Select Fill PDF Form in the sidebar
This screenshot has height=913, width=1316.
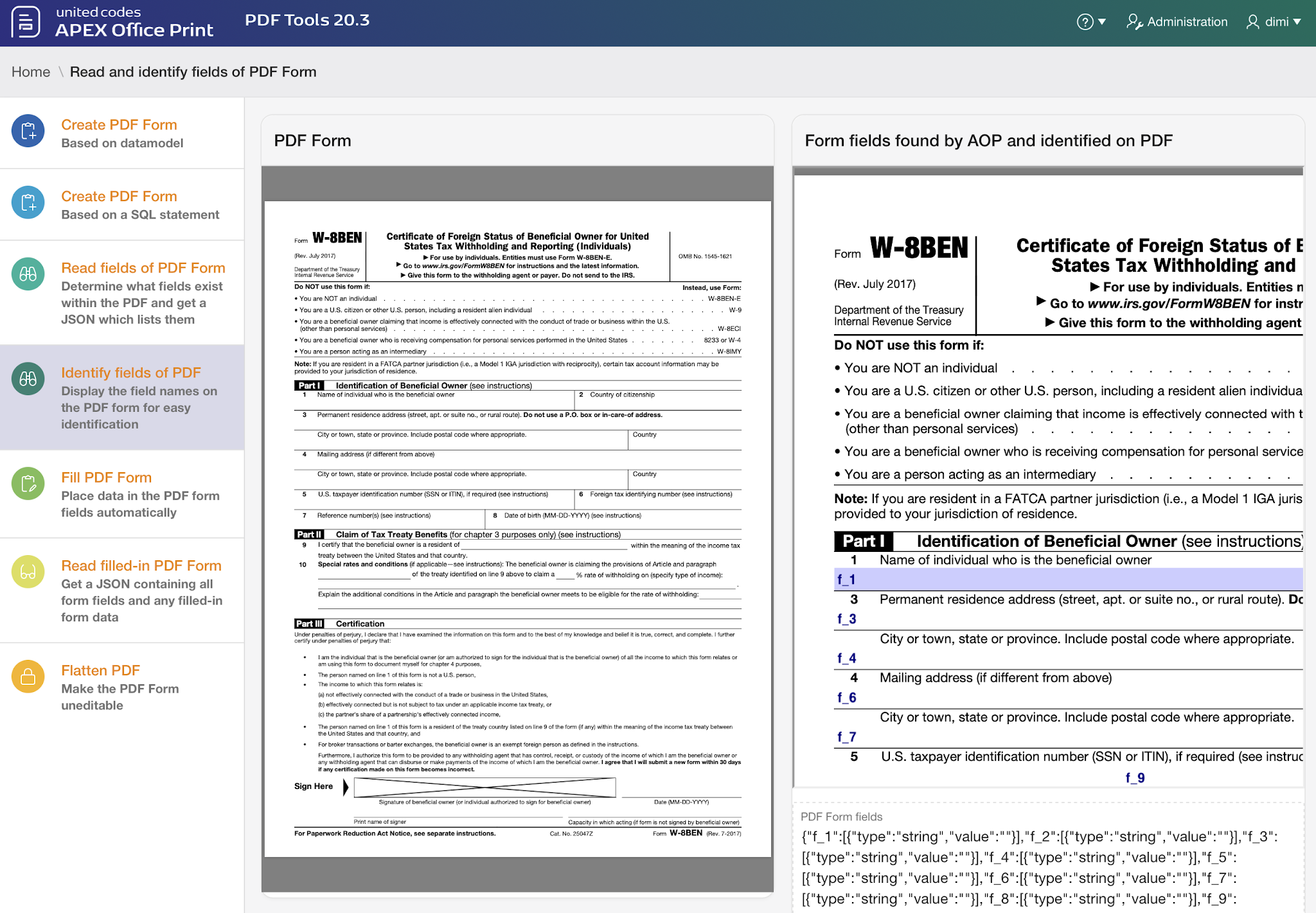click(x=106, y=477)
